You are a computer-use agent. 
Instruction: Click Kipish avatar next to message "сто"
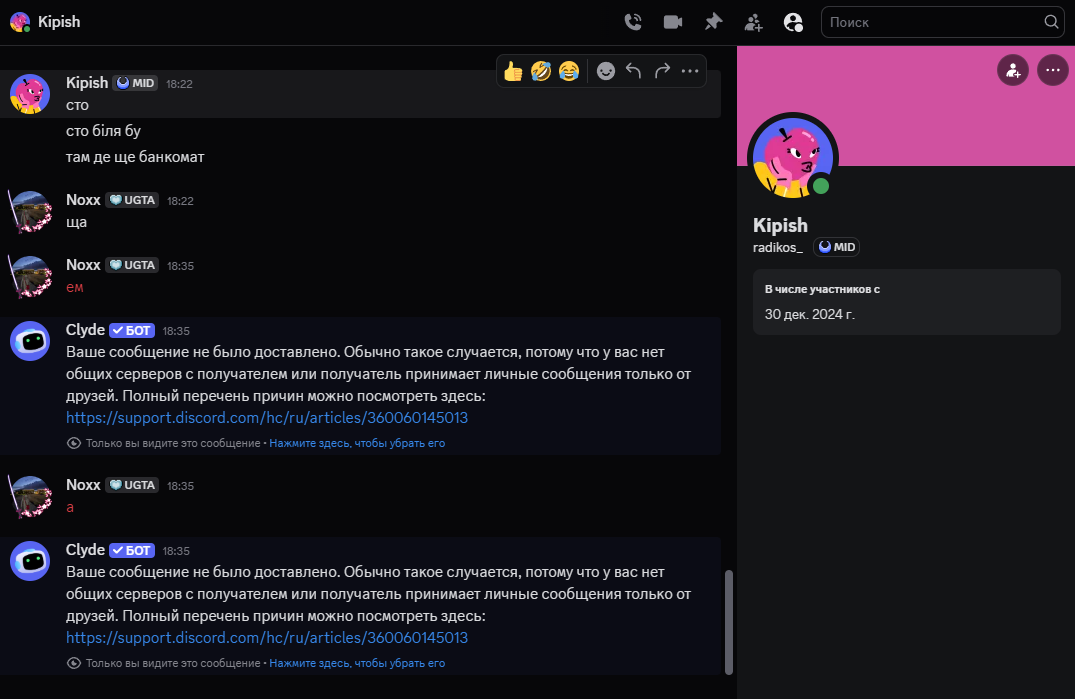(30, 94)
